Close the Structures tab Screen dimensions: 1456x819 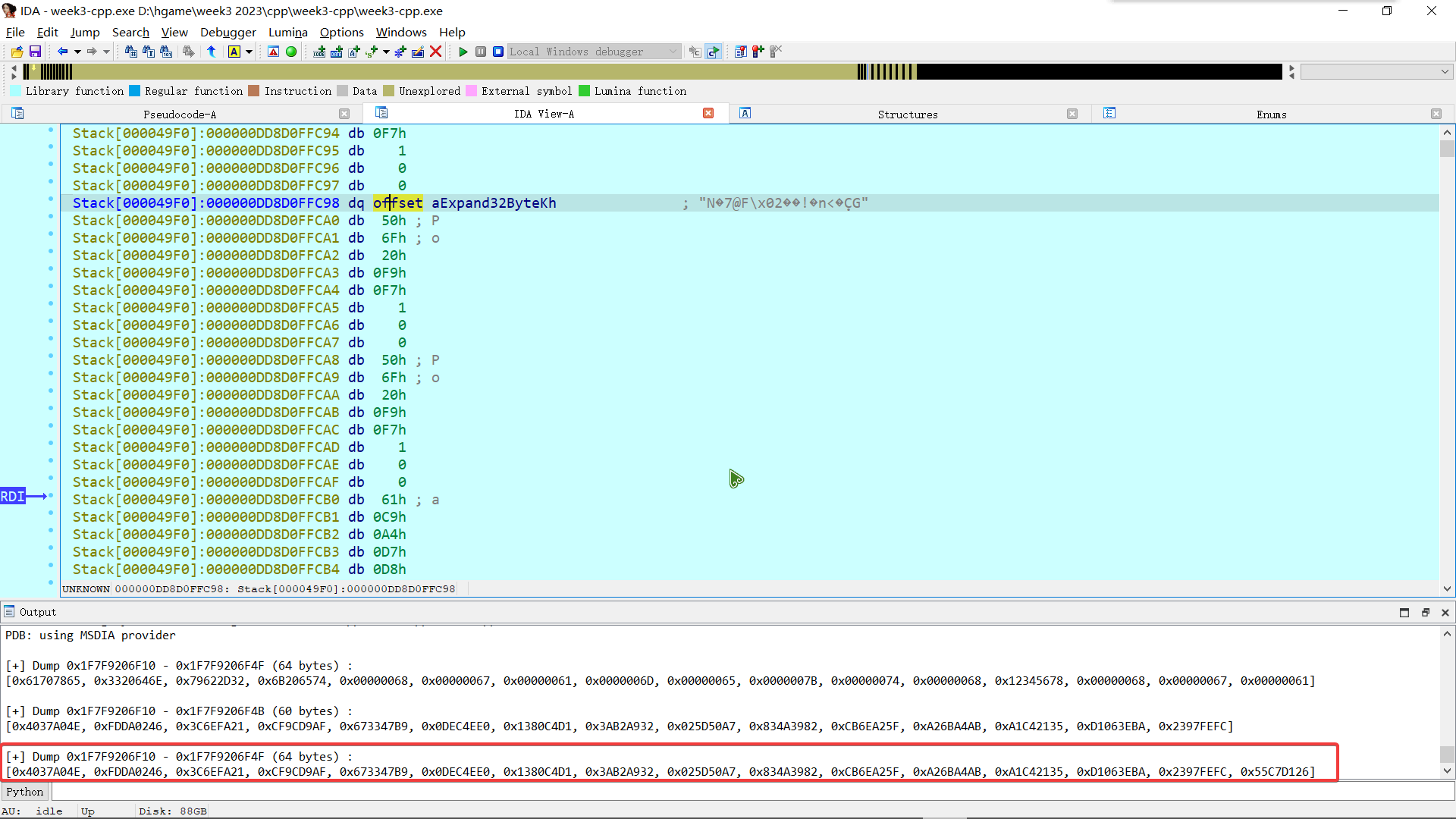tap(1072, 114)
